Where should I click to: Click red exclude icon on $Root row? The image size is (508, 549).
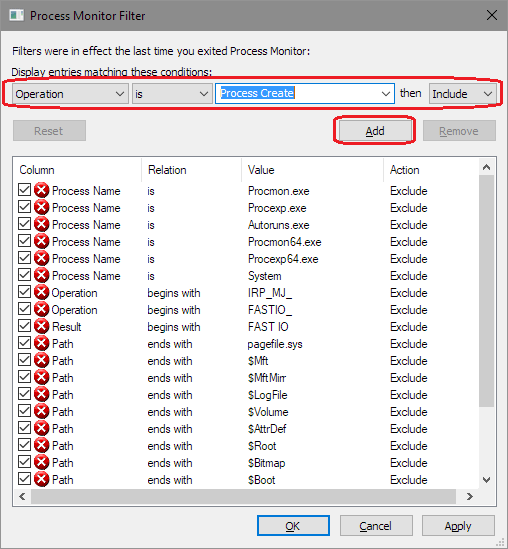tap(41, 445)
